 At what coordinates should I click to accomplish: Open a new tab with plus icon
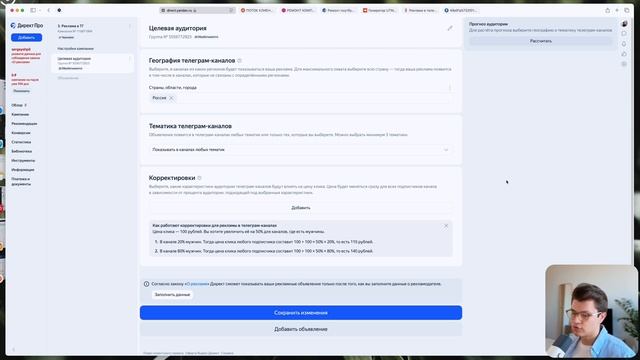pos(617,10)
